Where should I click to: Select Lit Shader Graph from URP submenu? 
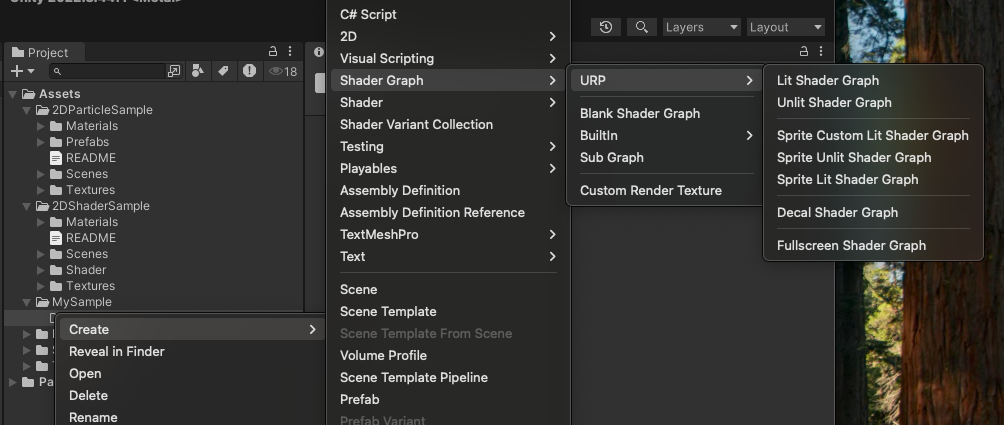828,80
